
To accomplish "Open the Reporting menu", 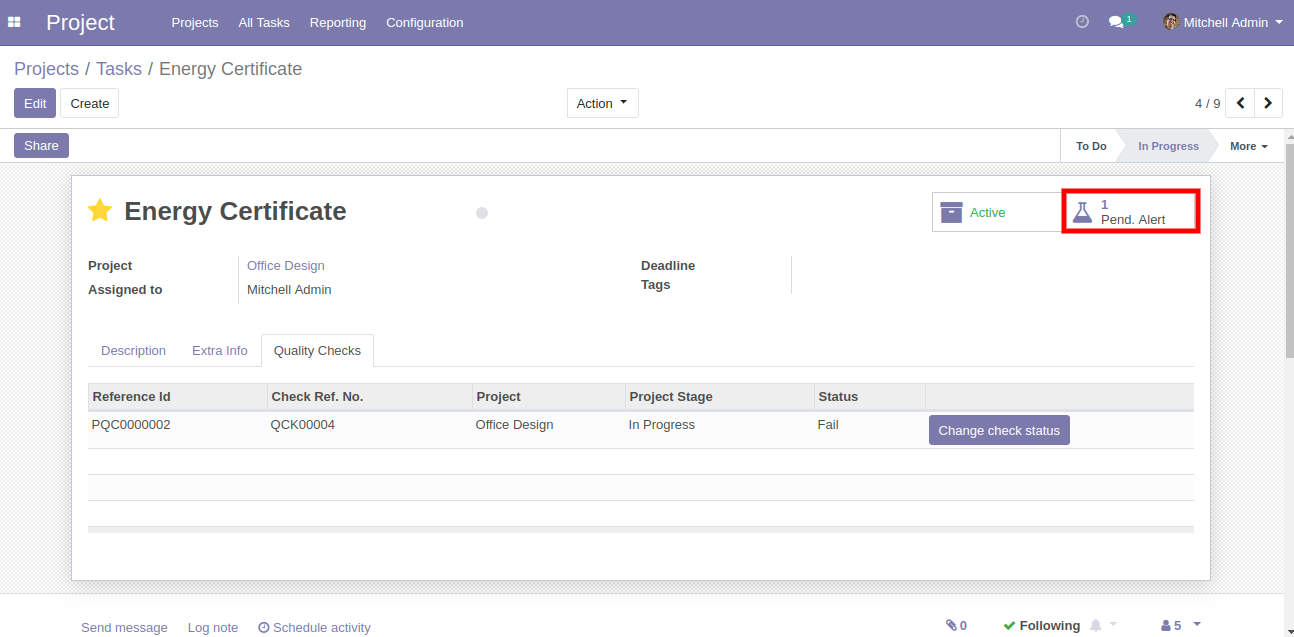I will click(x=338, y=22).
